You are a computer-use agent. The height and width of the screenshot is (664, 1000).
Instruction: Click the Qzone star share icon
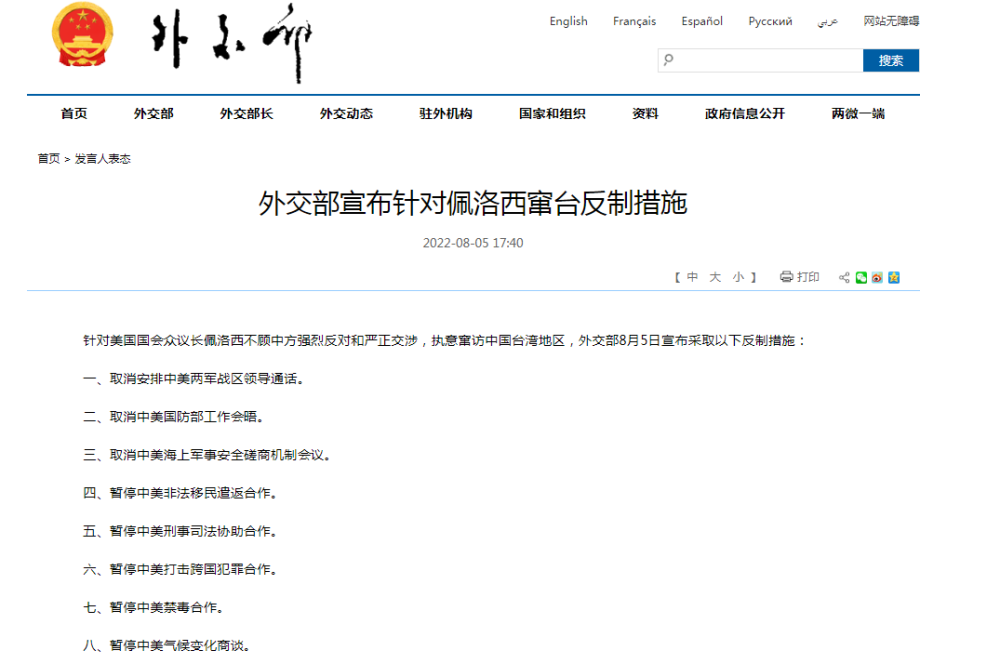[x=894, y=277]
